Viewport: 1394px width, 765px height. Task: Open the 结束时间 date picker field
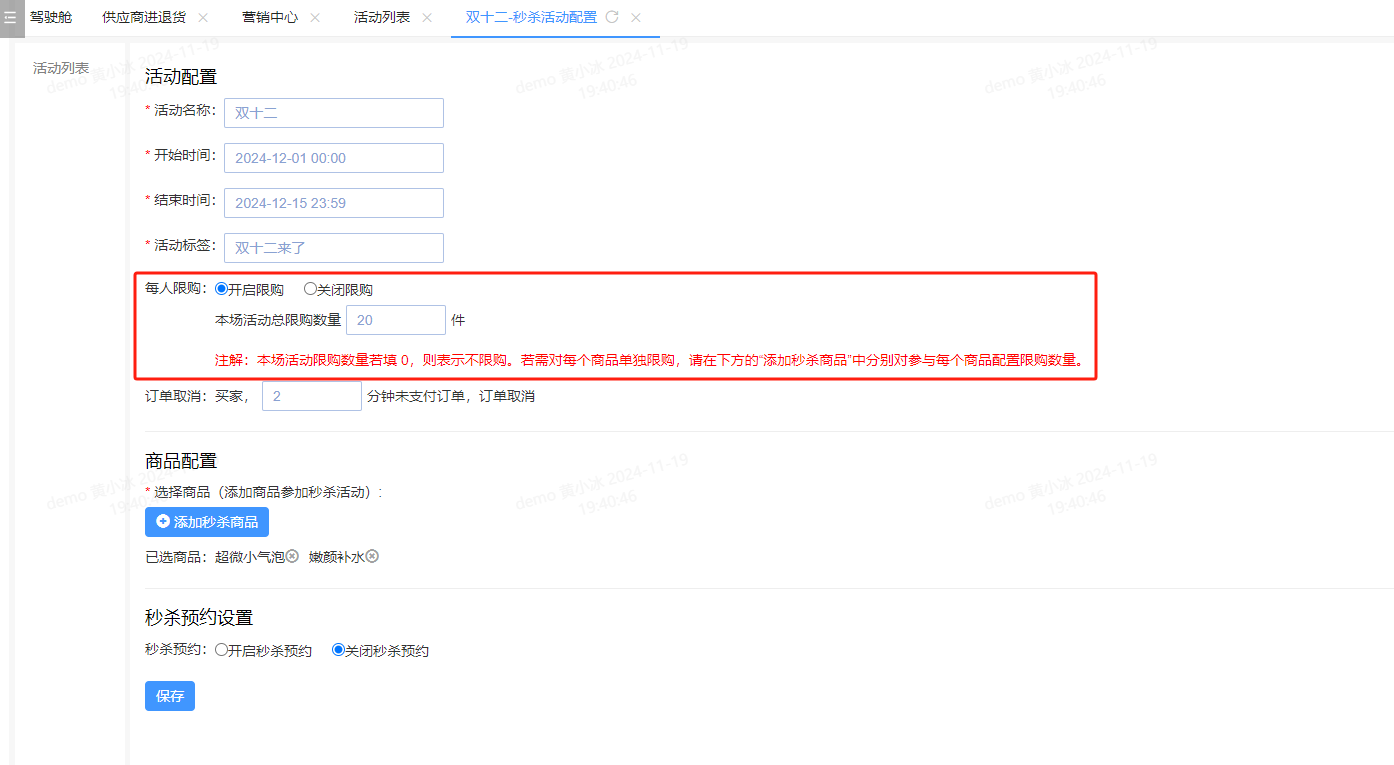[x=333, y=203]
